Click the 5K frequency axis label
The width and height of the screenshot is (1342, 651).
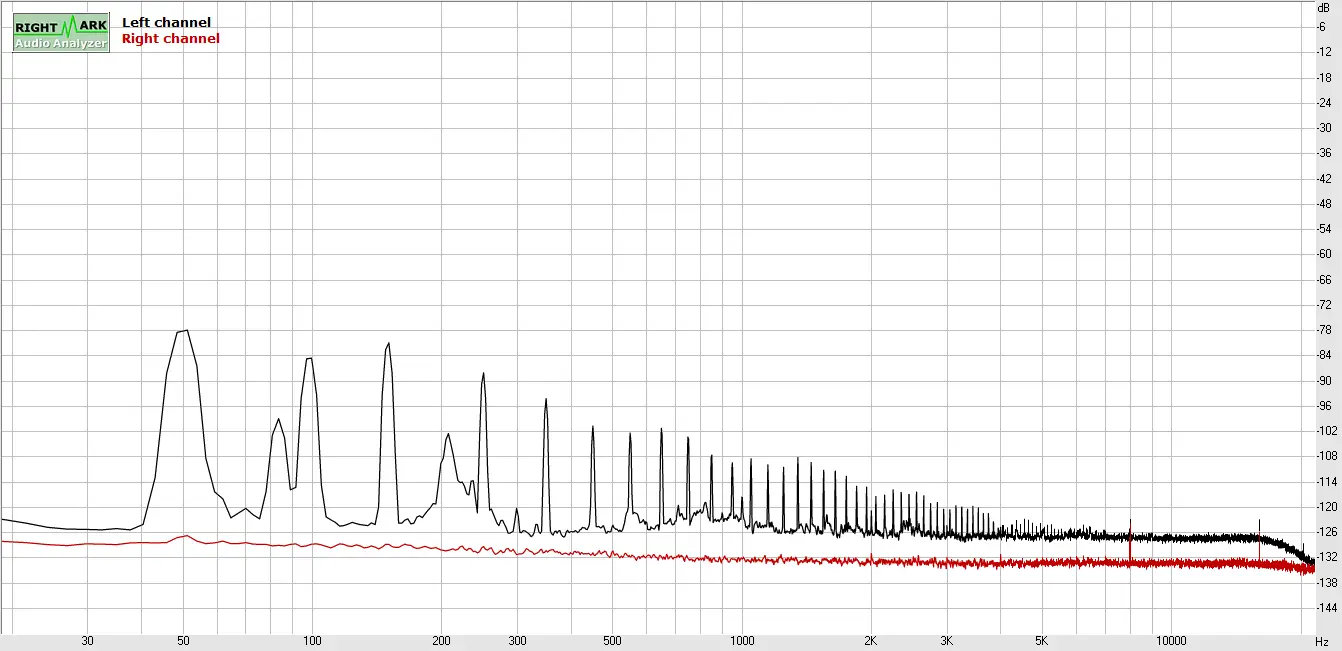click(x=1041, y=641)
